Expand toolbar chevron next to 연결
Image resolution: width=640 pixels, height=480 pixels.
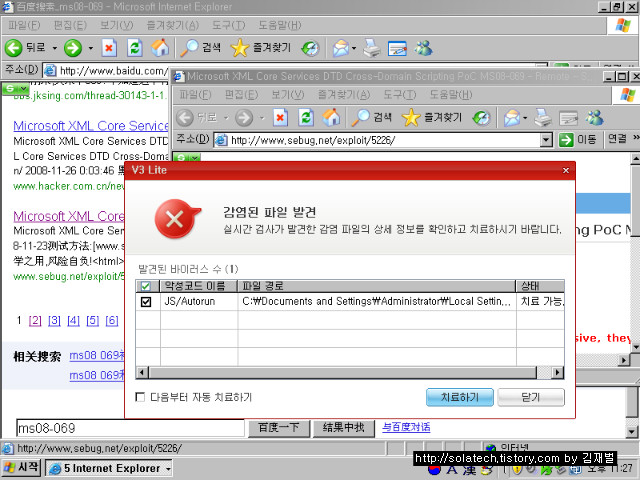click(x=636, y=139)
